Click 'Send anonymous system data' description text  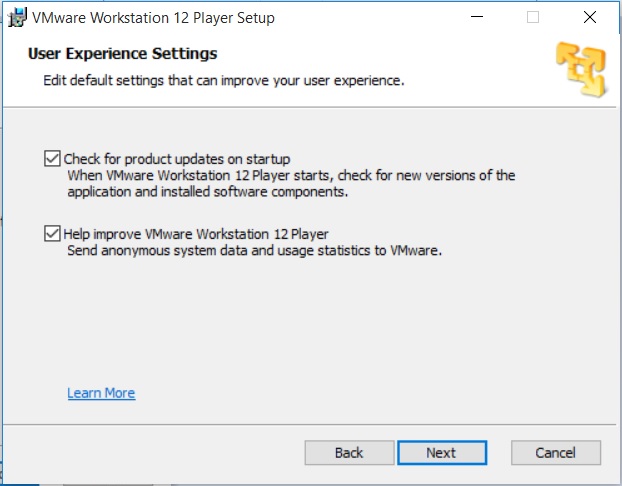tap(254, 251)
